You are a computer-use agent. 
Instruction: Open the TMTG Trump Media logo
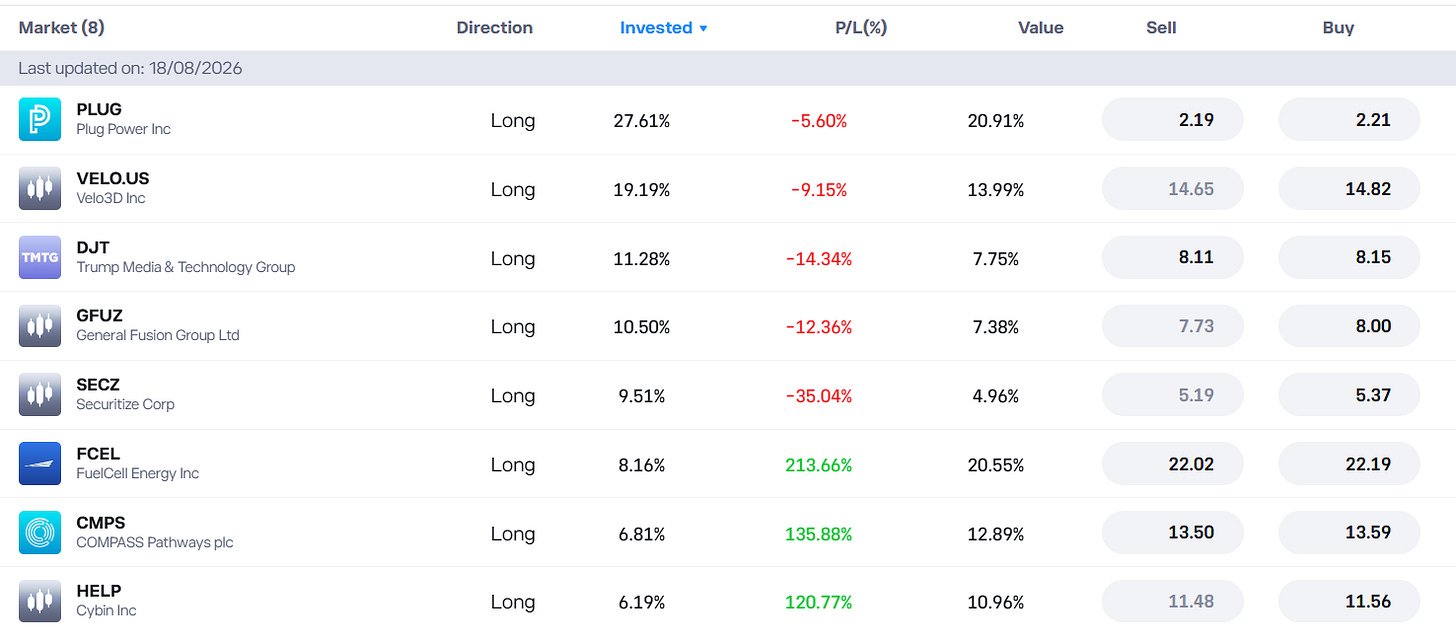pyautogui.click(x=40, y=258)
